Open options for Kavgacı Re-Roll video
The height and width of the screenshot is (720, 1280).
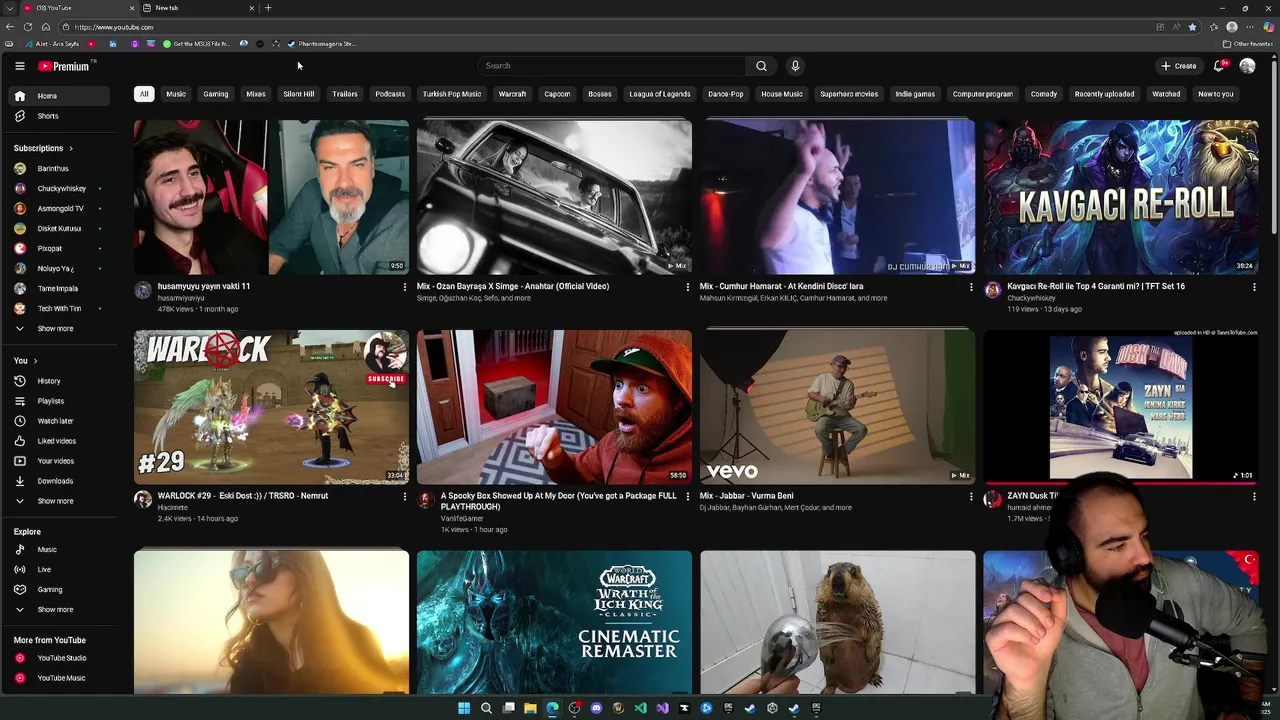1254,287
